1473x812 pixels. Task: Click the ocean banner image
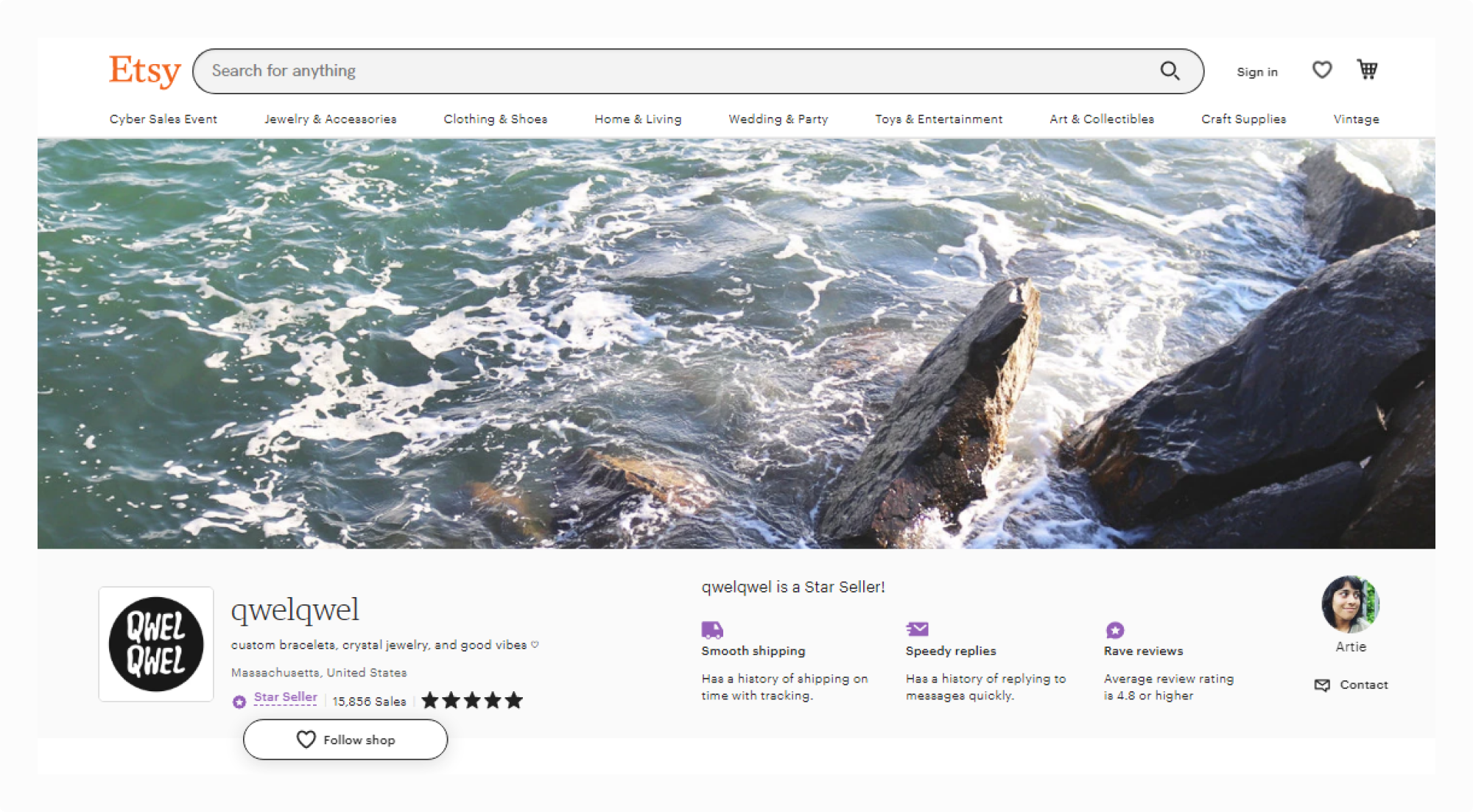point(736,344)
